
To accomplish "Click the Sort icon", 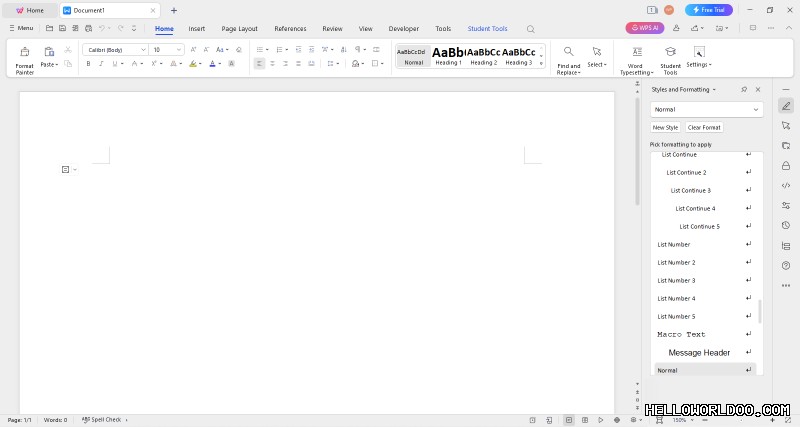I will click(x=343, y=49).
